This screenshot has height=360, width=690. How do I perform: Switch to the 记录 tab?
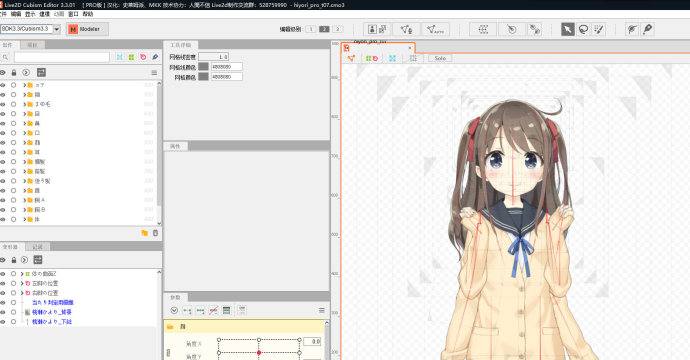[x=37, y=247]
